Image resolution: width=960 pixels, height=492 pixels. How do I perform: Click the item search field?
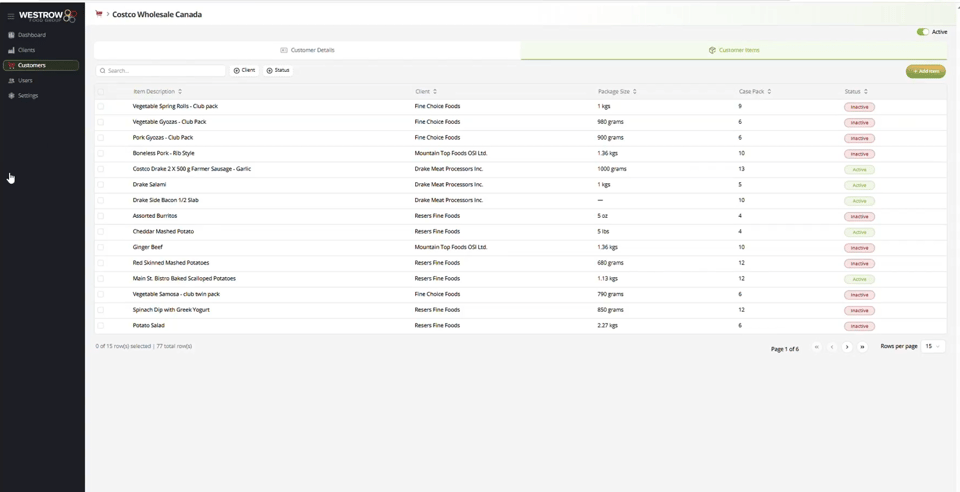pyautogui.click(x=161, y=70)
